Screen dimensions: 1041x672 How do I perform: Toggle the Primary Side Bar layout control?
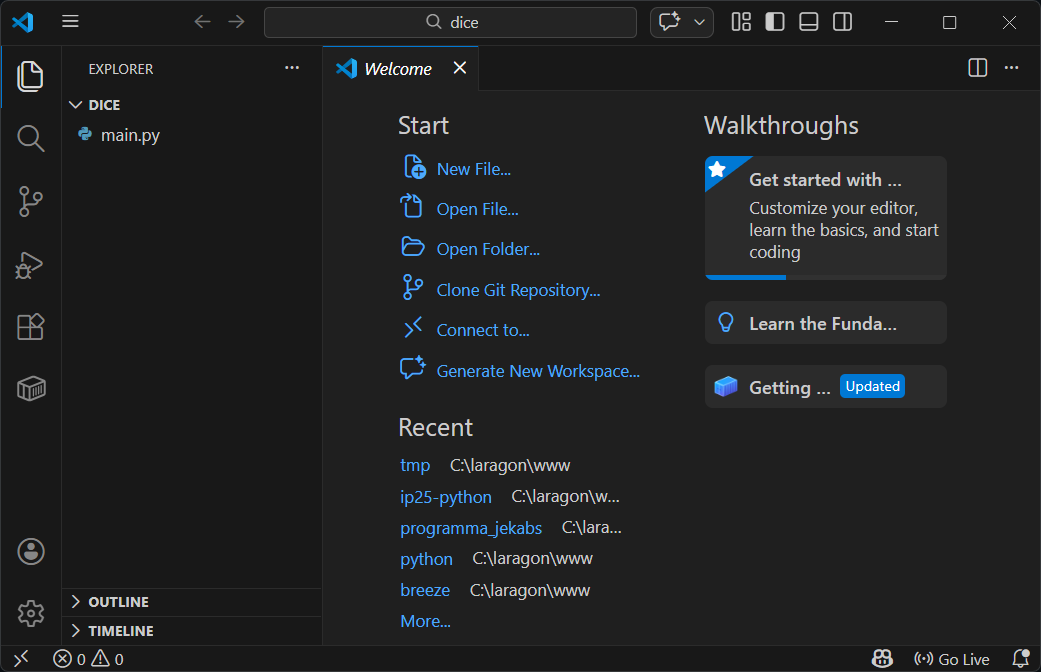pos(775,21)
